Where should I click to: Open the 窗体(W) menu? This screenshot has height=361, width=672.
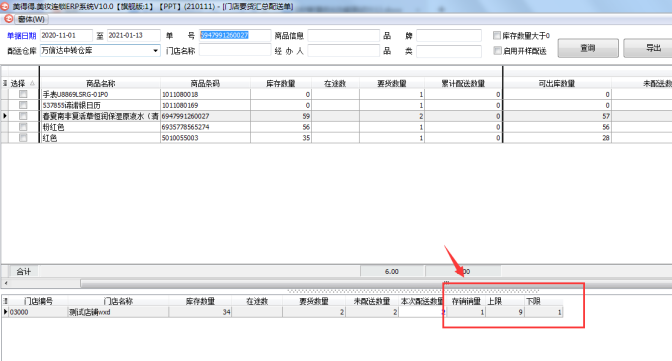(x=31, y=19)
